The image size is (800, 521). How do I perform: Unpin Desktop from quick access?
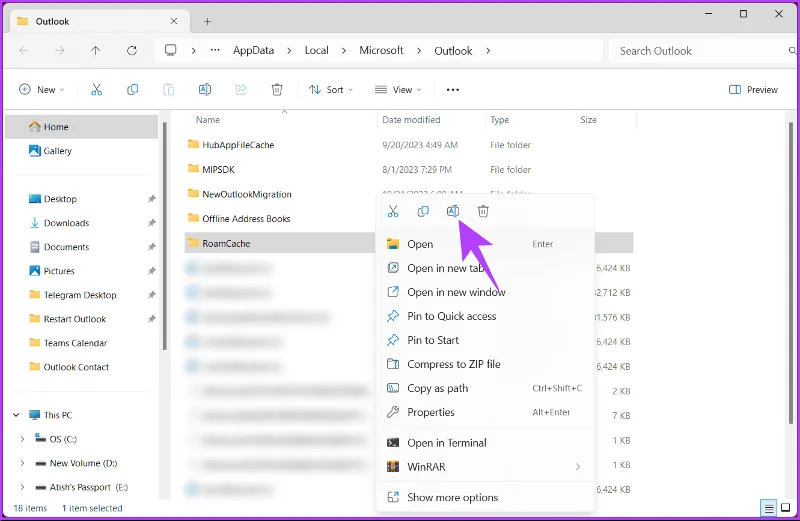tap(152, 199)
